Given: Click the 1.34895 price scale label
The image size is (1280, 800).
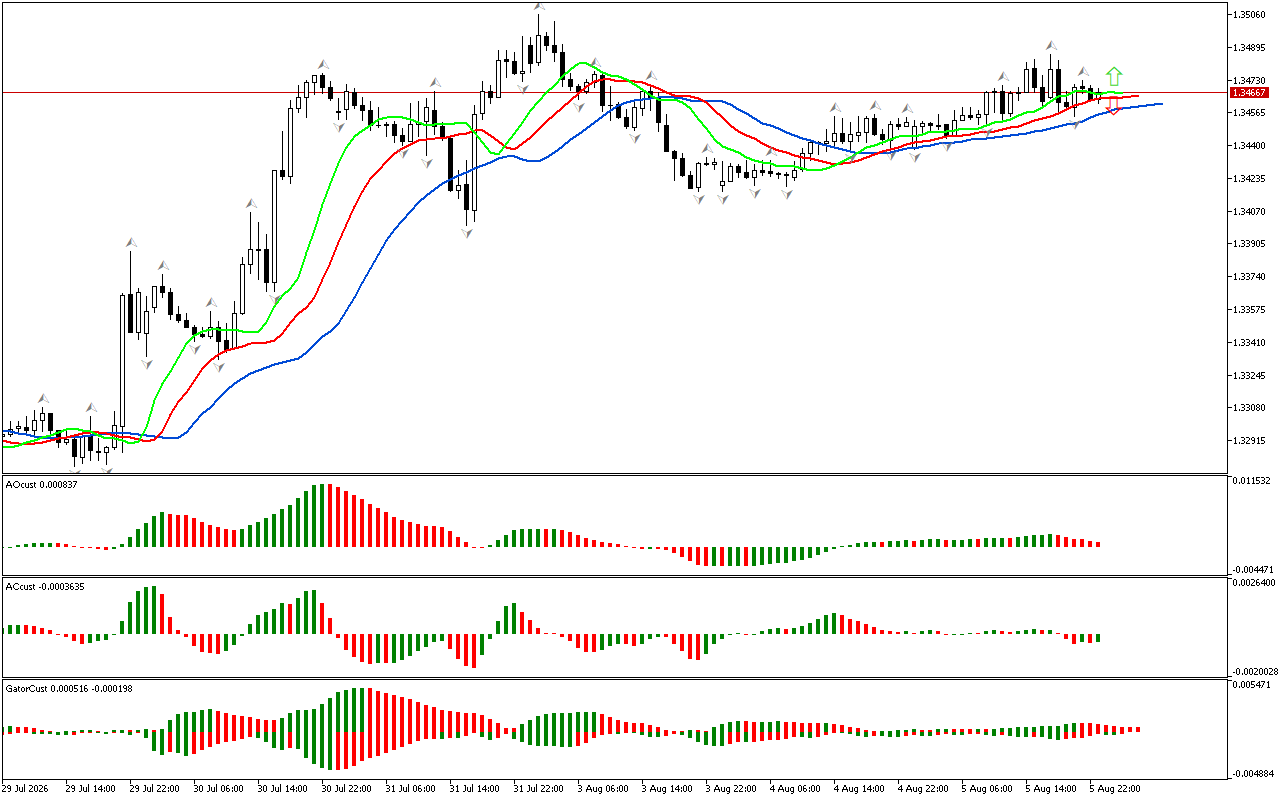Looking at the screenshot, I should pyautogui.click(x=1251, y=48).
